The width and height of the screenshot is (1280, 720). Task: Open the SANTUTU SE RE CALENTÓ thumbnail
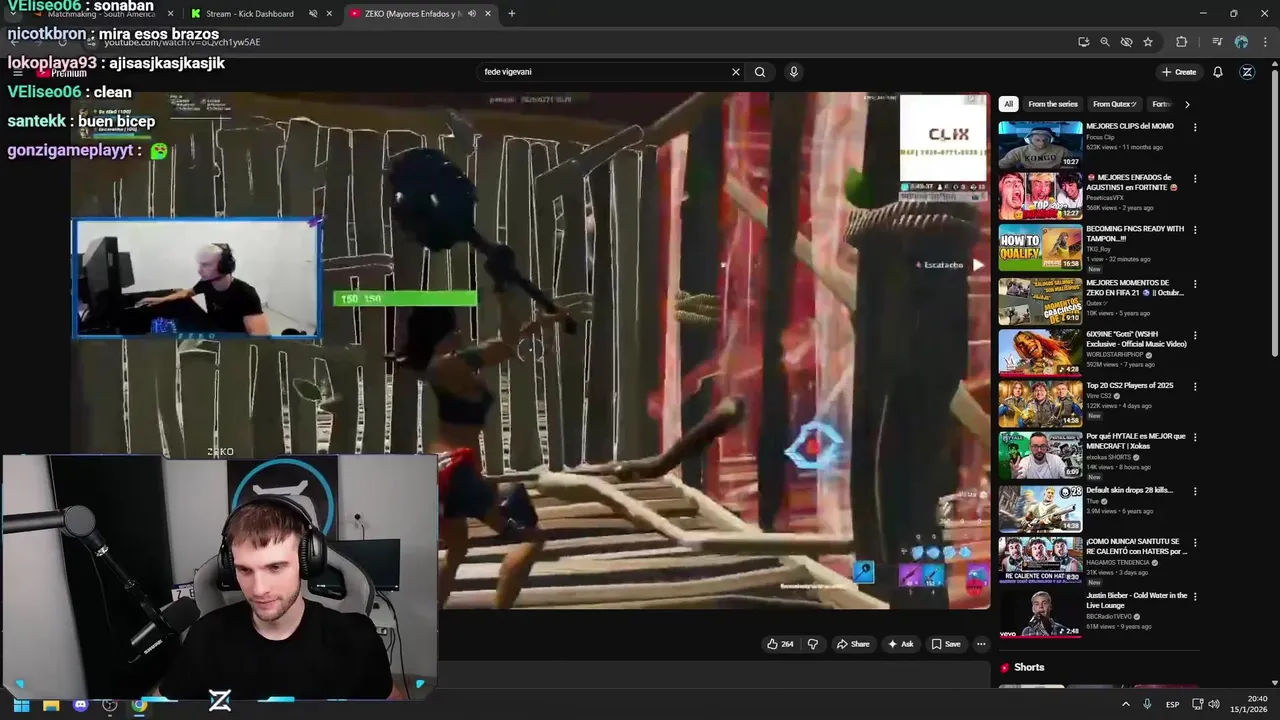point(1040,560)
